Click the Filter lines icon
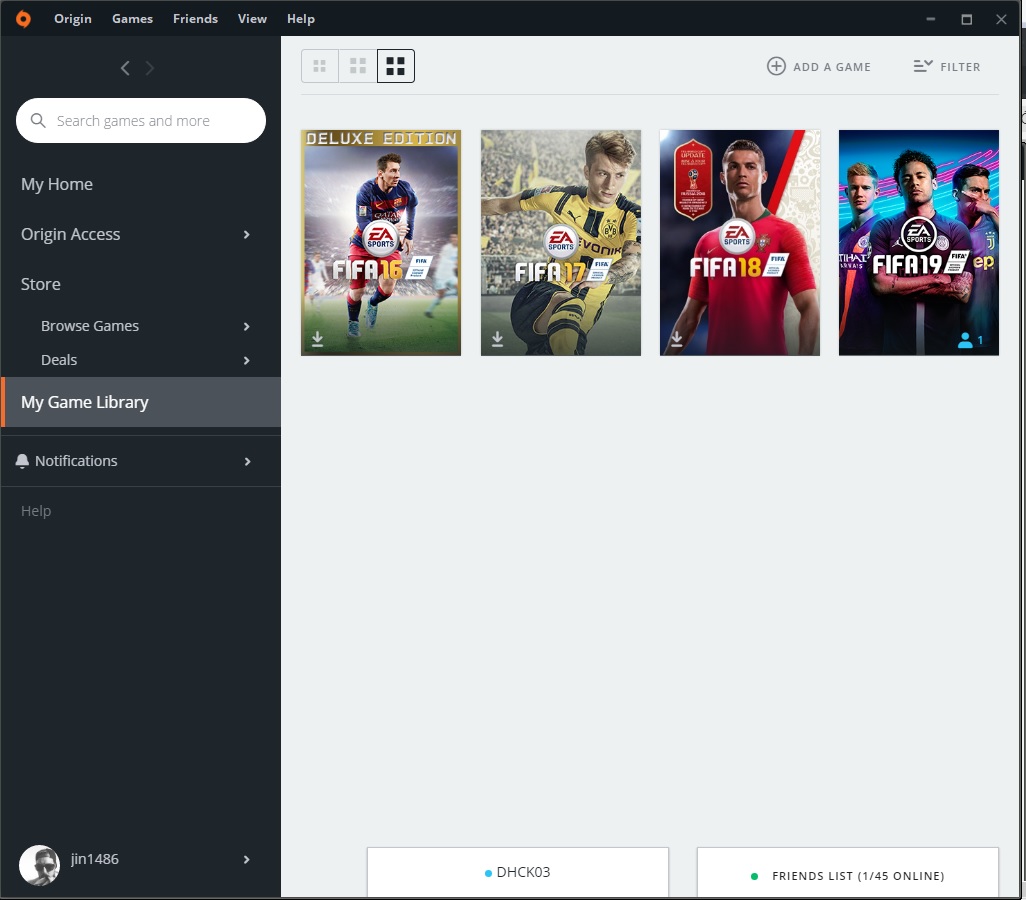 [x=923, y=66]
